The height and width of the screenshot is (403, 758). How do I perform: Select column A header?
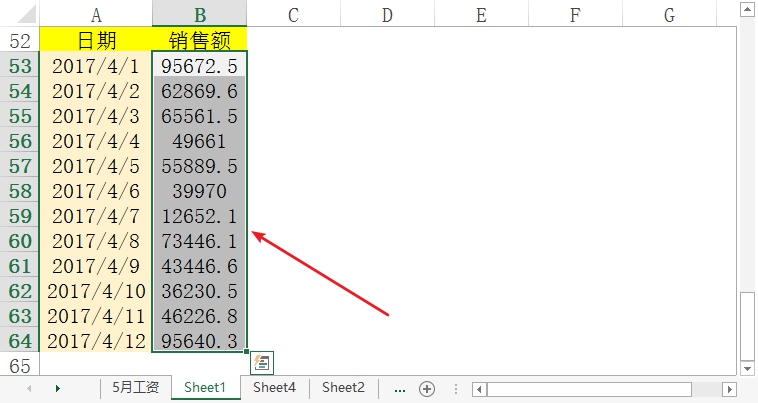tap(96, 14)
